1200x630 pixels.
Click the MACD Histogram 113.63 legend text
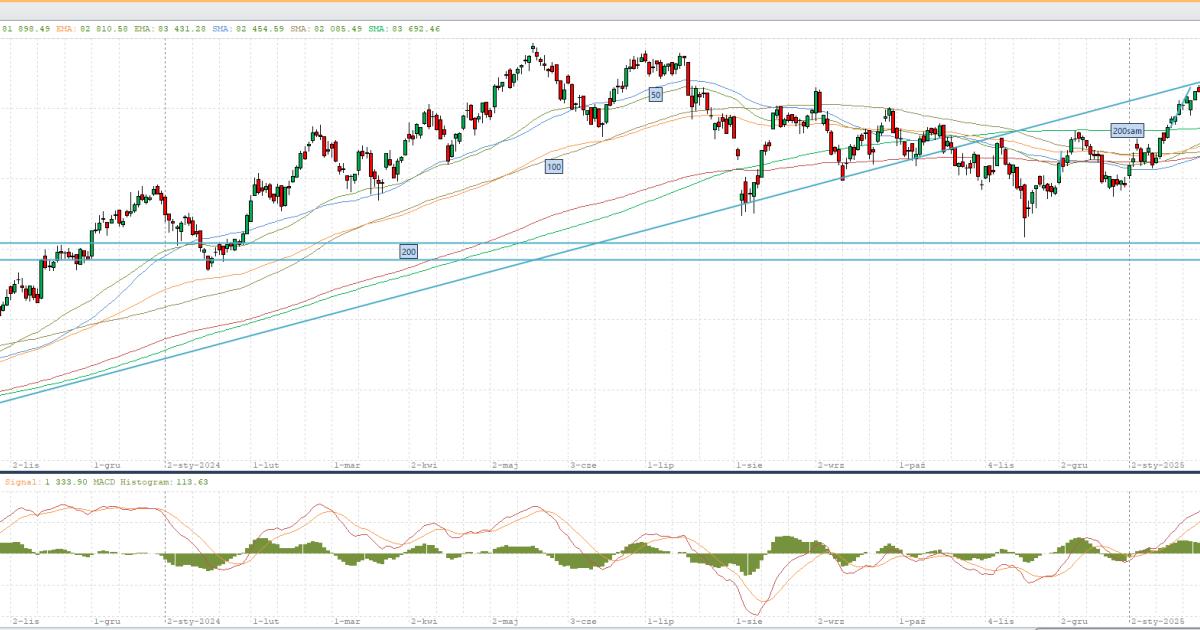tap(148, 482)
